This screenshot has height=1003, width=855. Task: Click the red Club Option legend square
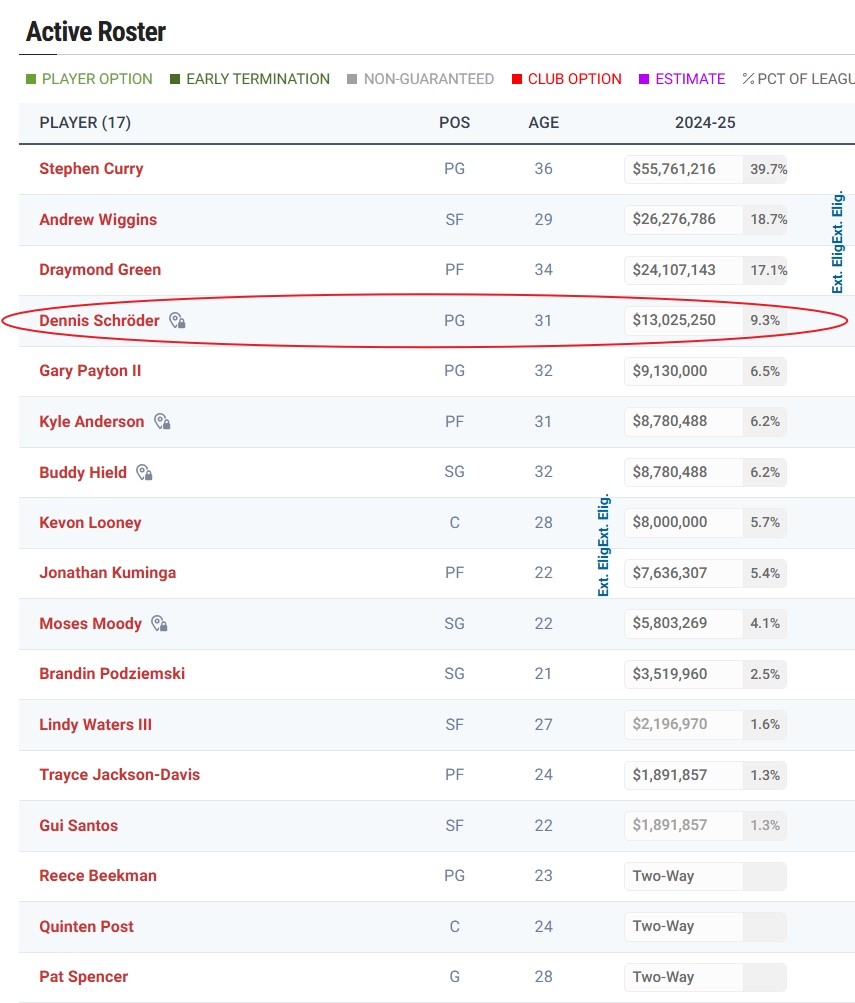coord(517,79)
